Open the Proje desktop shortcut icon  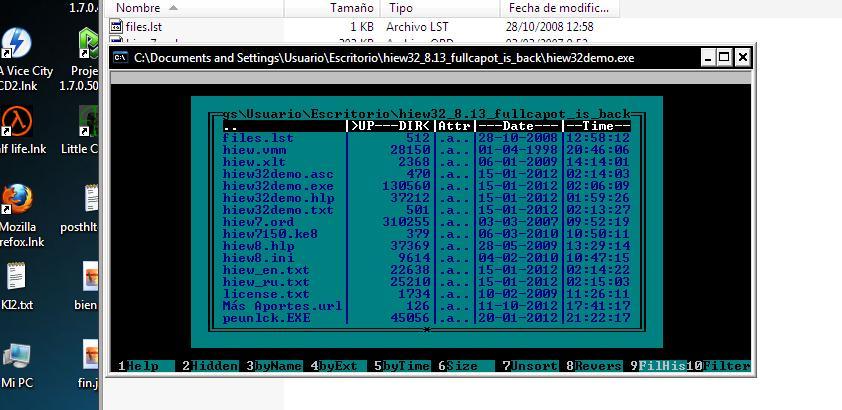(89, 43)
